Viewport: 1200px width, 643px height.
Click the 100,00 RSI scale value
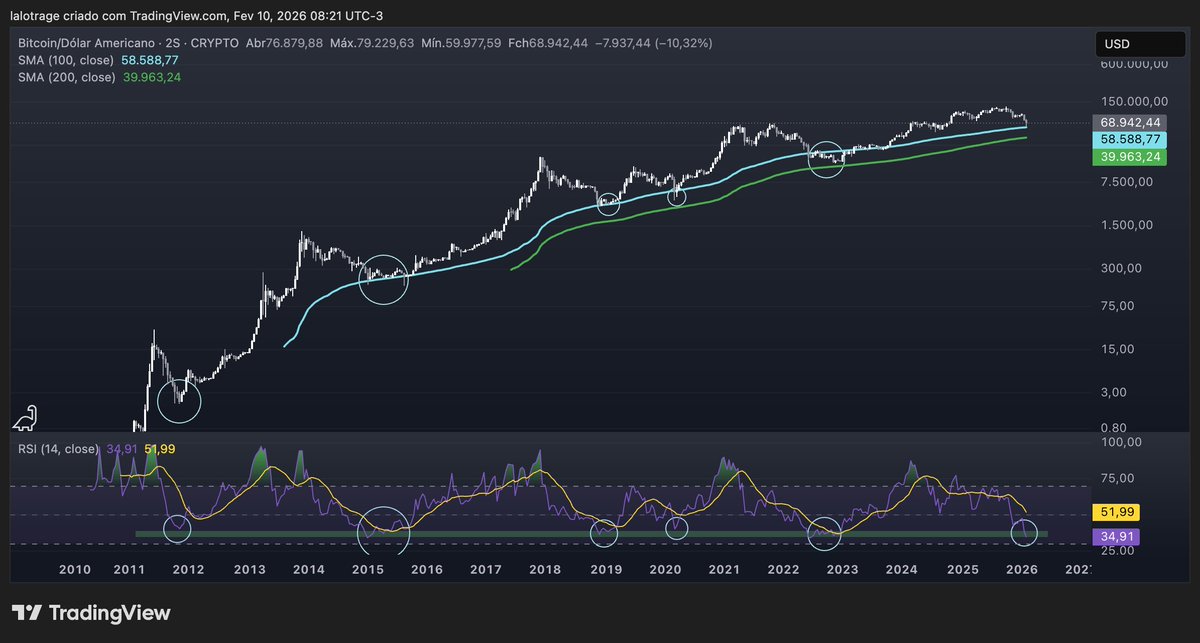(x=1123, y=441)
